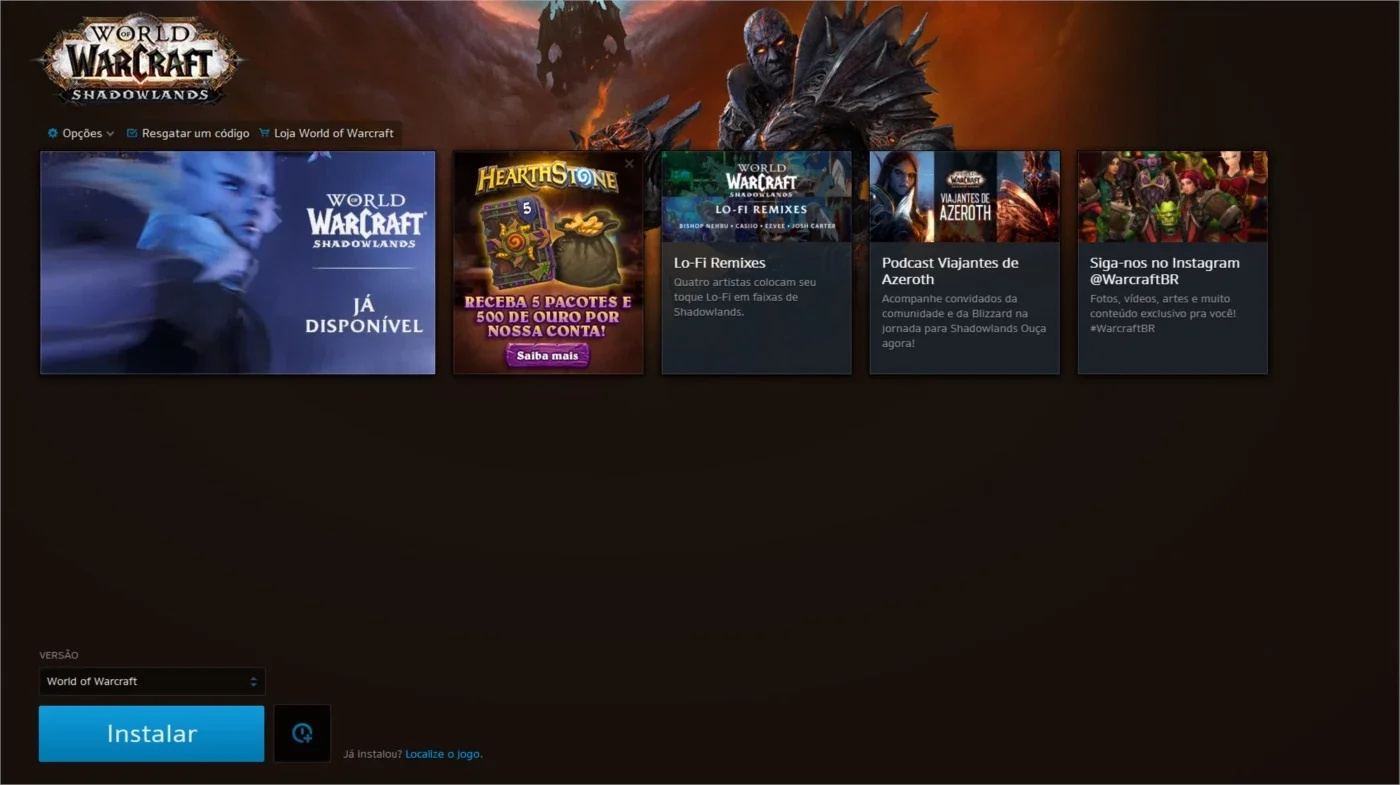Click Localize o jogo link
Image resolution: width=1400 pixels, height=785 pixels.
tap(443, 754)
